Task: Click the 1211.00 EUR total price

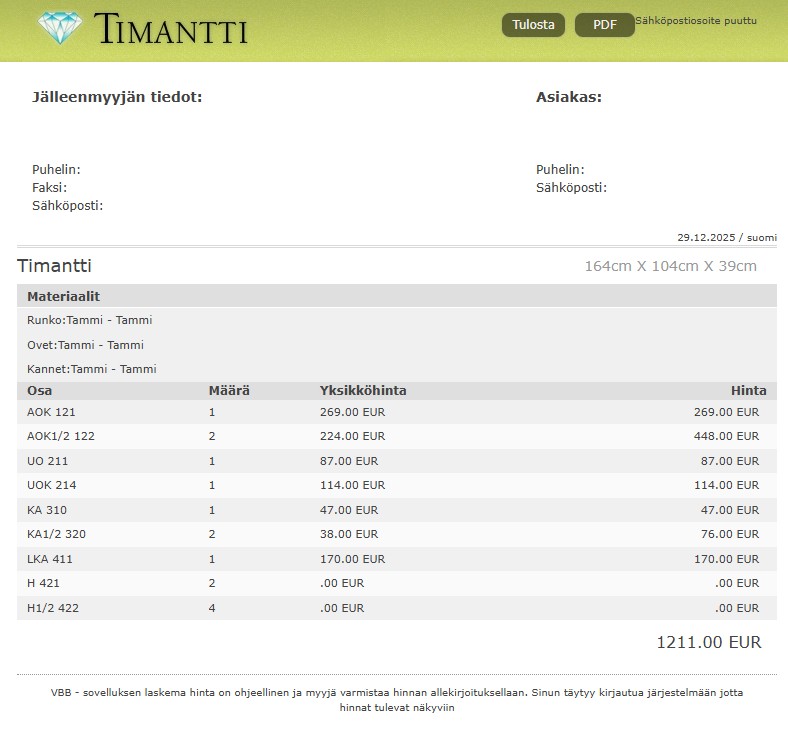Action: [708, 642]
